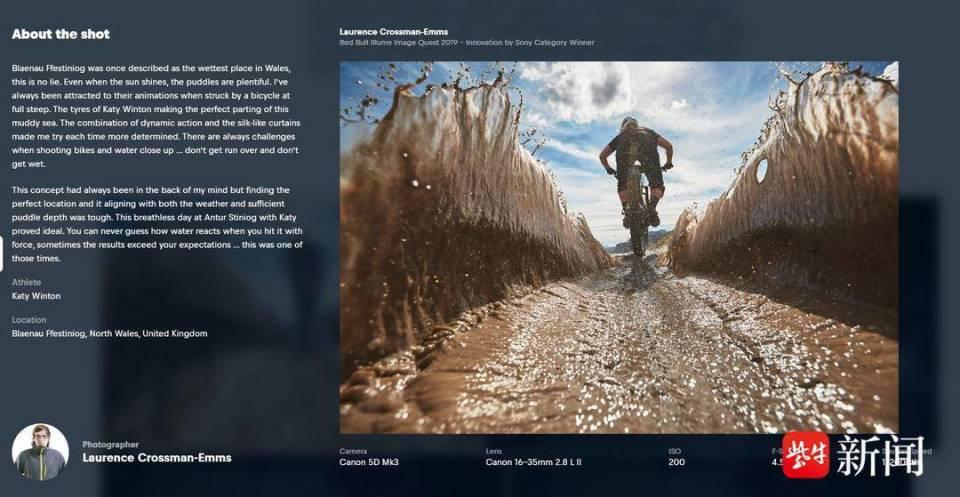Click the Photographer label above the name
Viewport: 960px width, 497px height.
110,444
